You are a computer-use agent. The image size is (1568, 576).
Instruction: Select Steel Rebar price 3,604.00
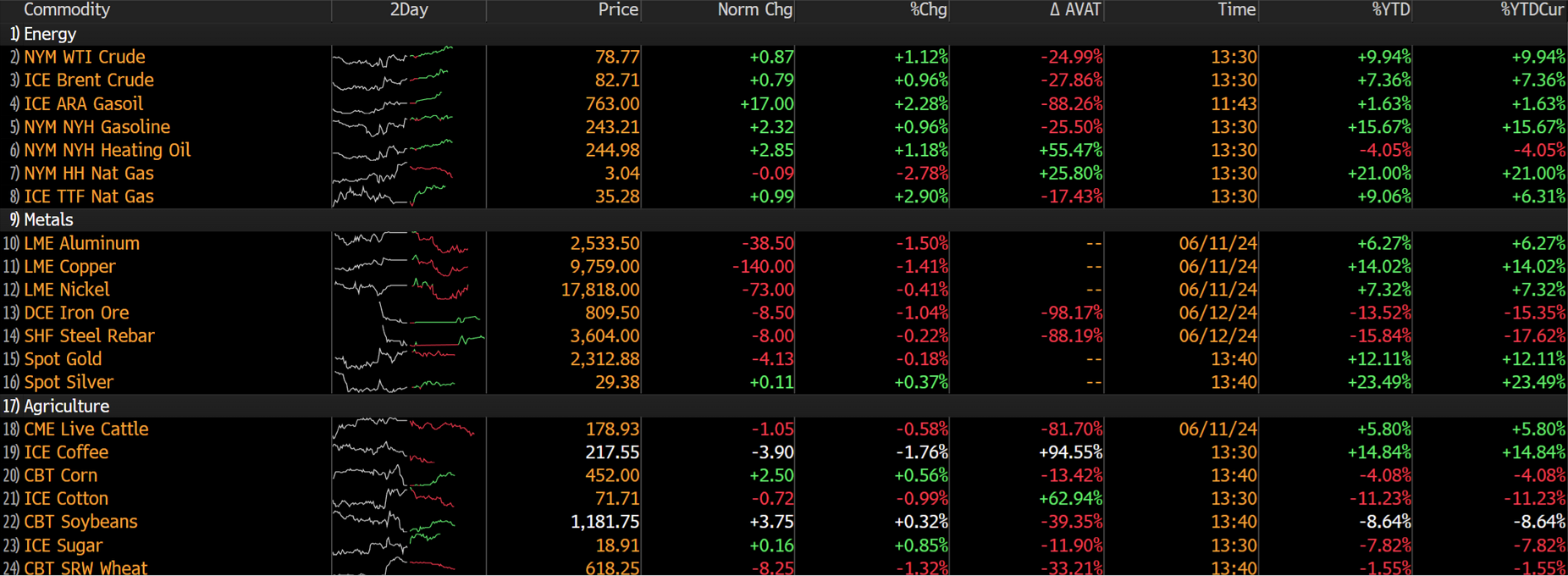pyautogui.click(x=605, y=335)
